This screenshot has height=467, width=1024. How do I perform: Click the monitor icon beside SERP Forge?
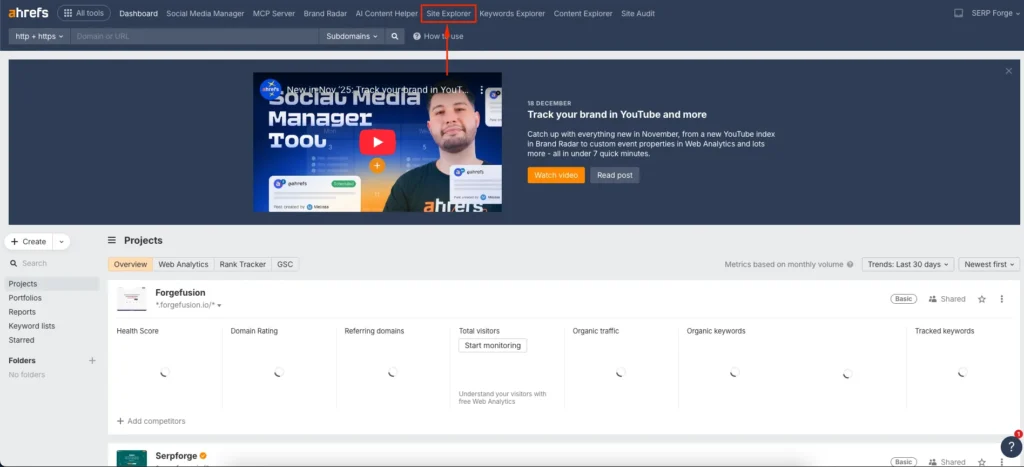coord(959,14)
